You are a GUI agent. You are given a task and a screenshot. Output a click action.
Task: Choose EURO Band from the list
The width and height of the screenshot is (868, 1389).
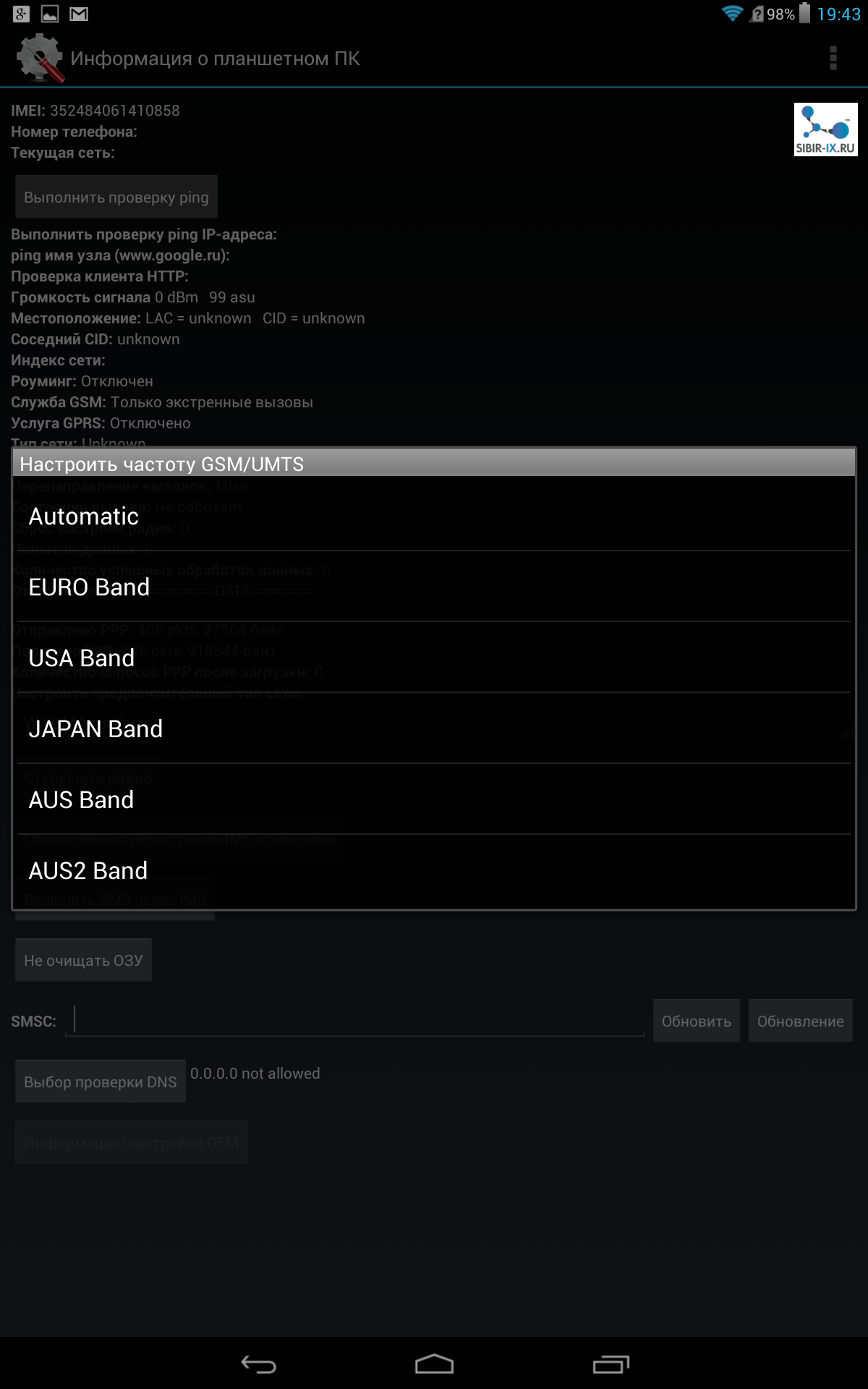point(434,587)
